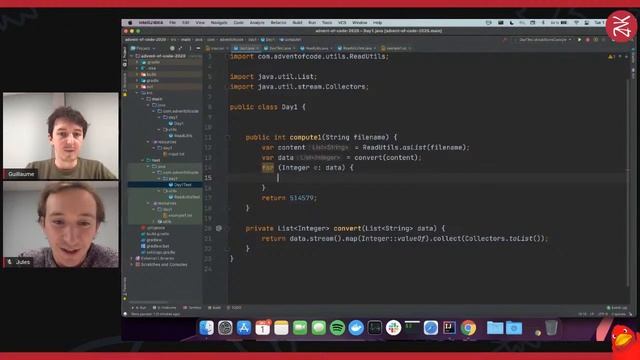Open the Apple menu
Image resolution: width=640 pixels, height=360 pixels.
[130, 23]
